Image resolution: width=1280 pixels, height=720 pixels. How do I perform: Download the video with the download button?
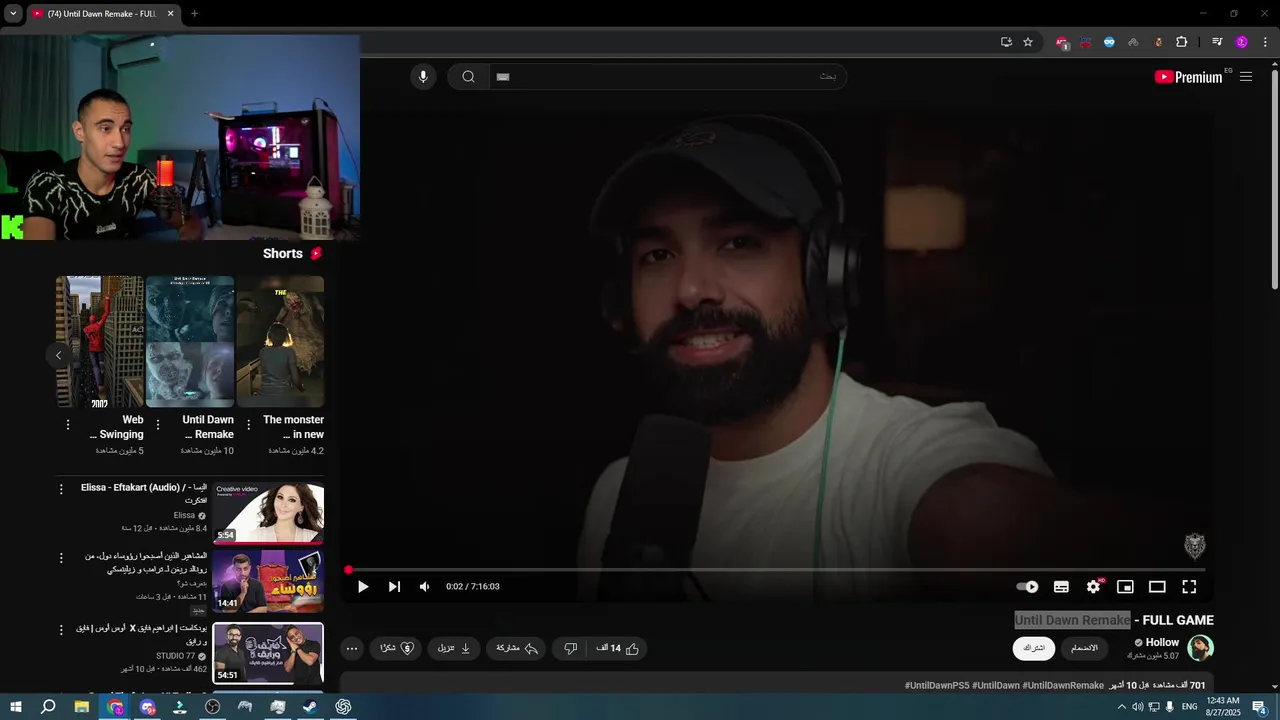(454, 648)
